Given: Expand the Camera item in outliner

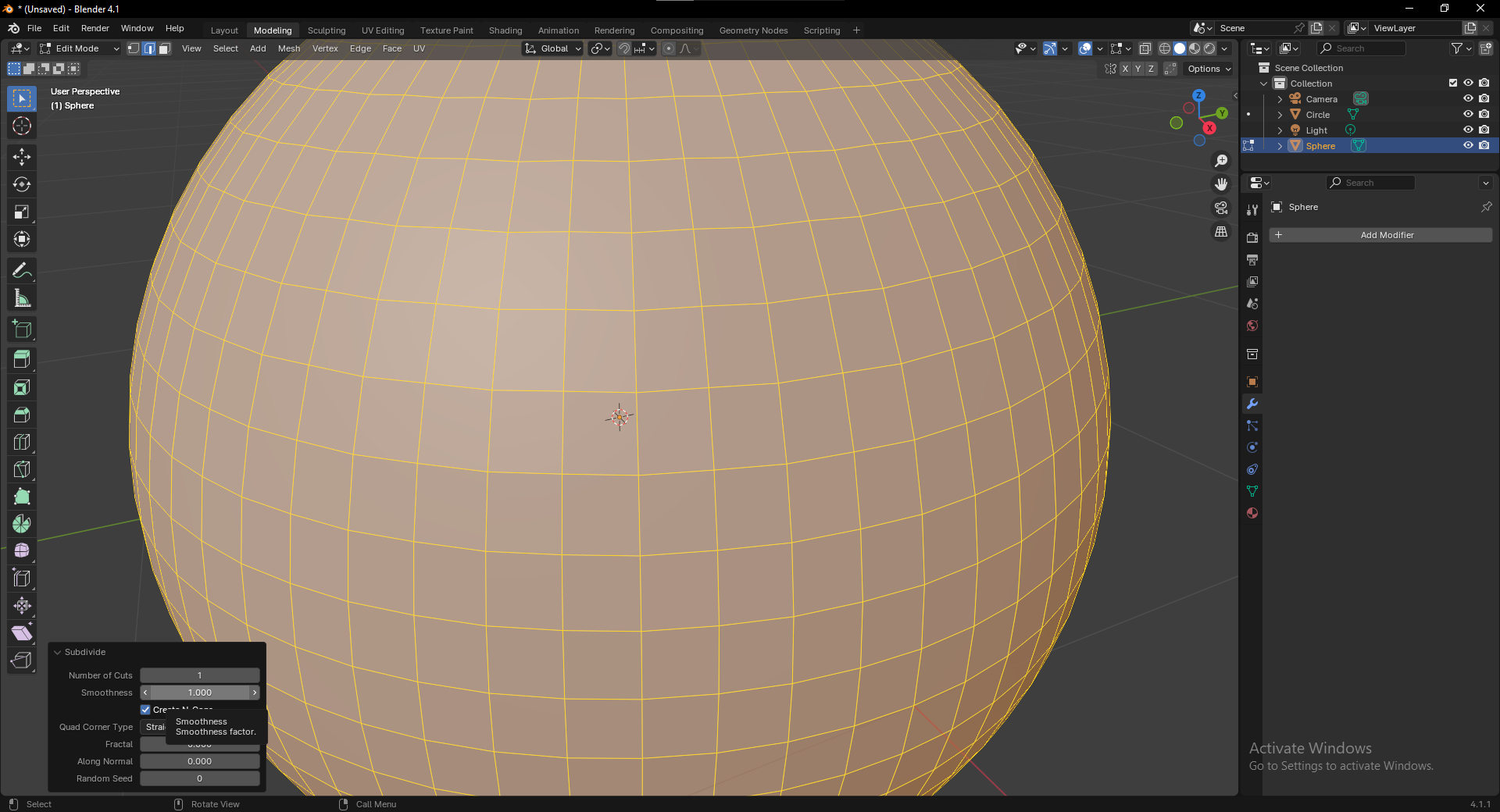Looking at the screenshot, I should [1280, 99].
